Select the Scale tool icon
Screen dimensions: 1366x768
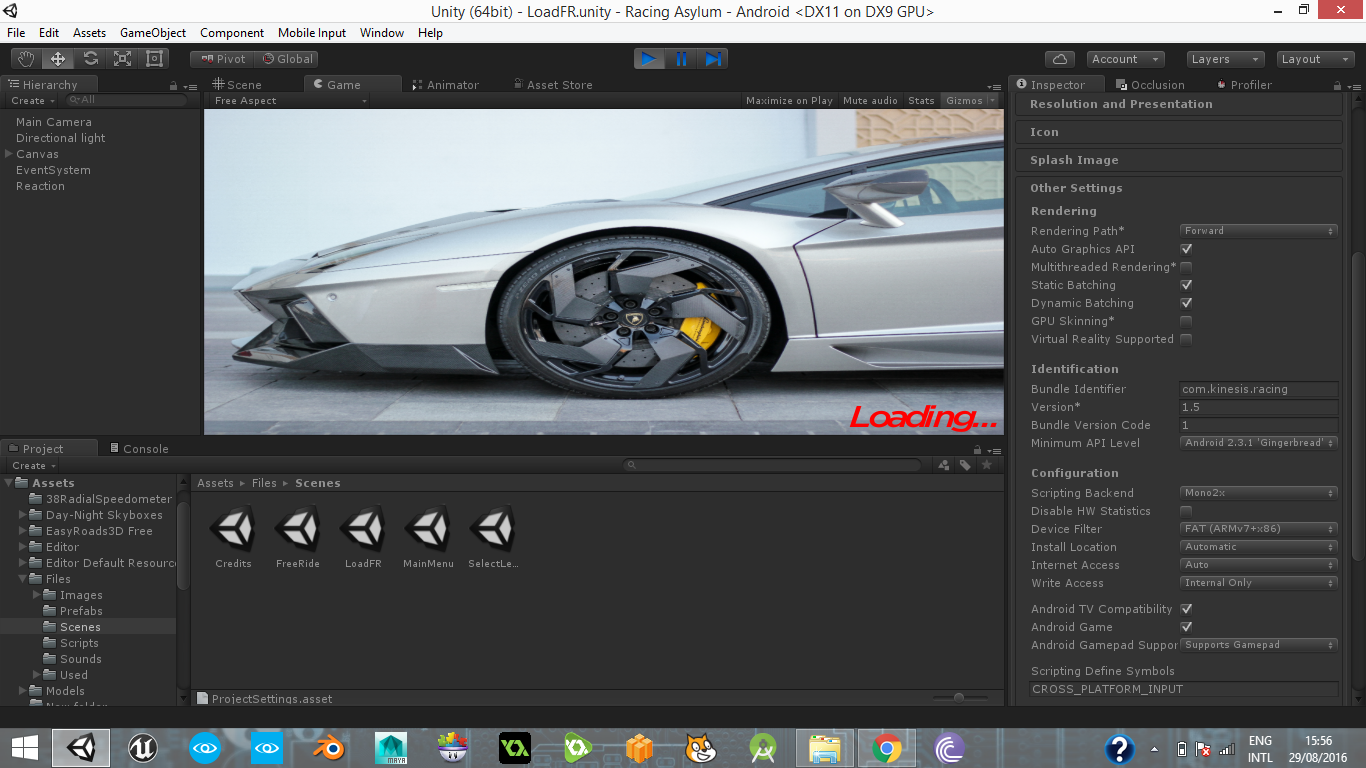point(122,59)
